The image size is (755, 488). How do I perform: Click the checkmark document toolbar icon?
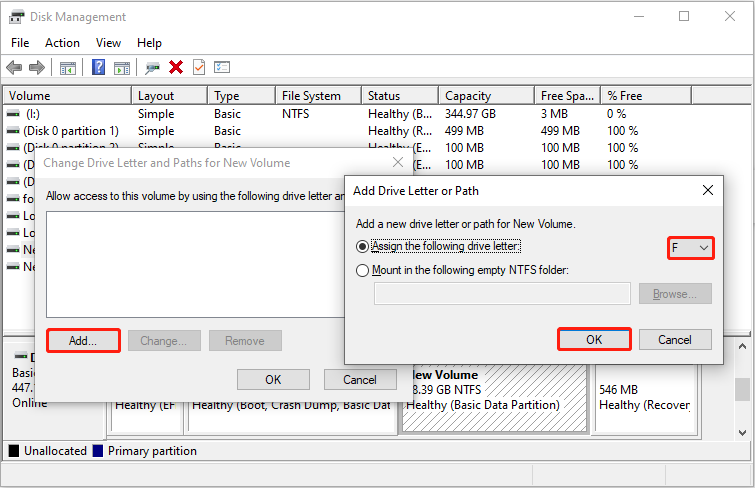[199, 67]
